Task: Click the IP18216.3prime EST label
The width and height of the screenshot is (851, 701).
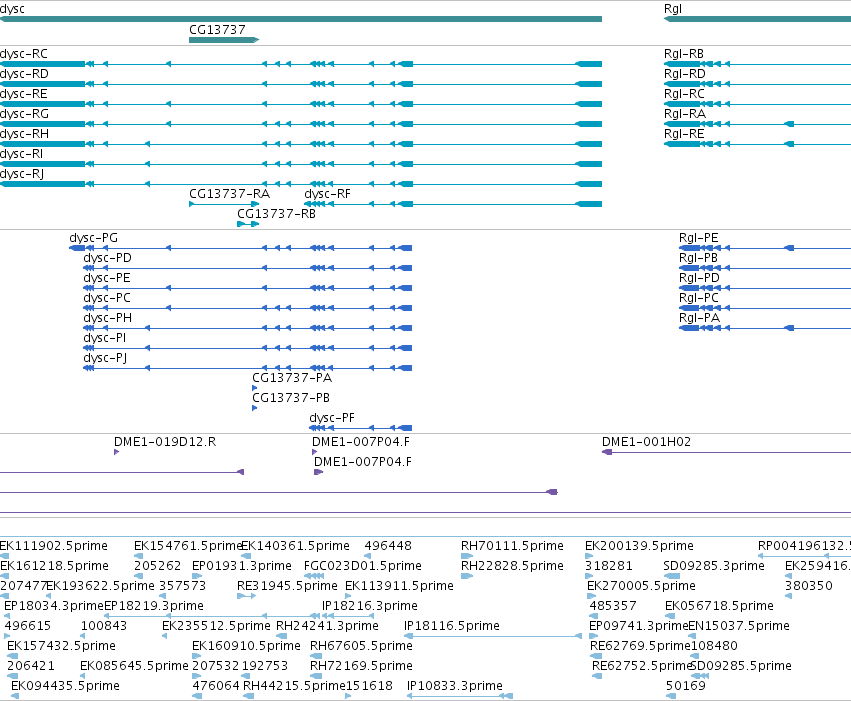Action: click(x=370, y=606)
